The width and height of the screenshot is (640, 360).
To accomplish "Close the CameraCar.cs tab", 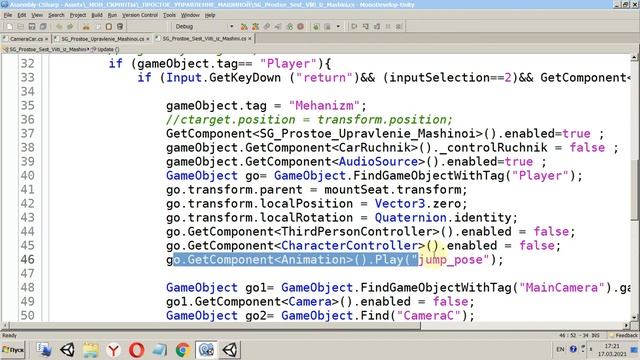I will tap(47, 39).
